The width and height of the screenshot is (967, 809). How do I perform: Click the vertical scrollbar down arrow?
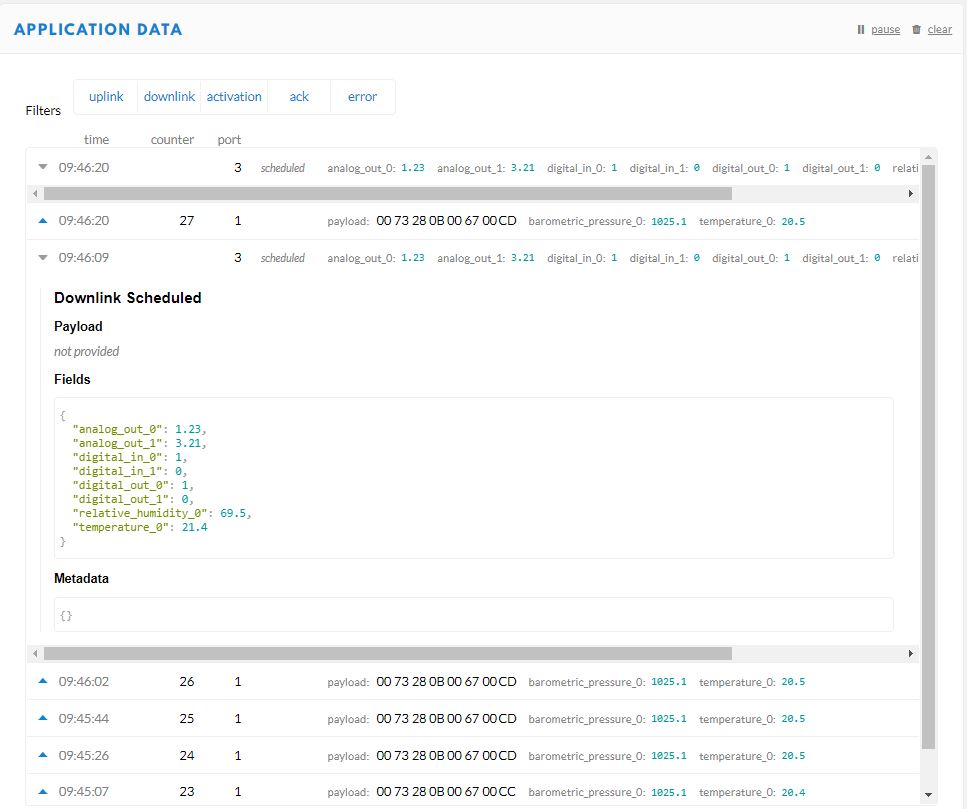(x=929, y=795)
